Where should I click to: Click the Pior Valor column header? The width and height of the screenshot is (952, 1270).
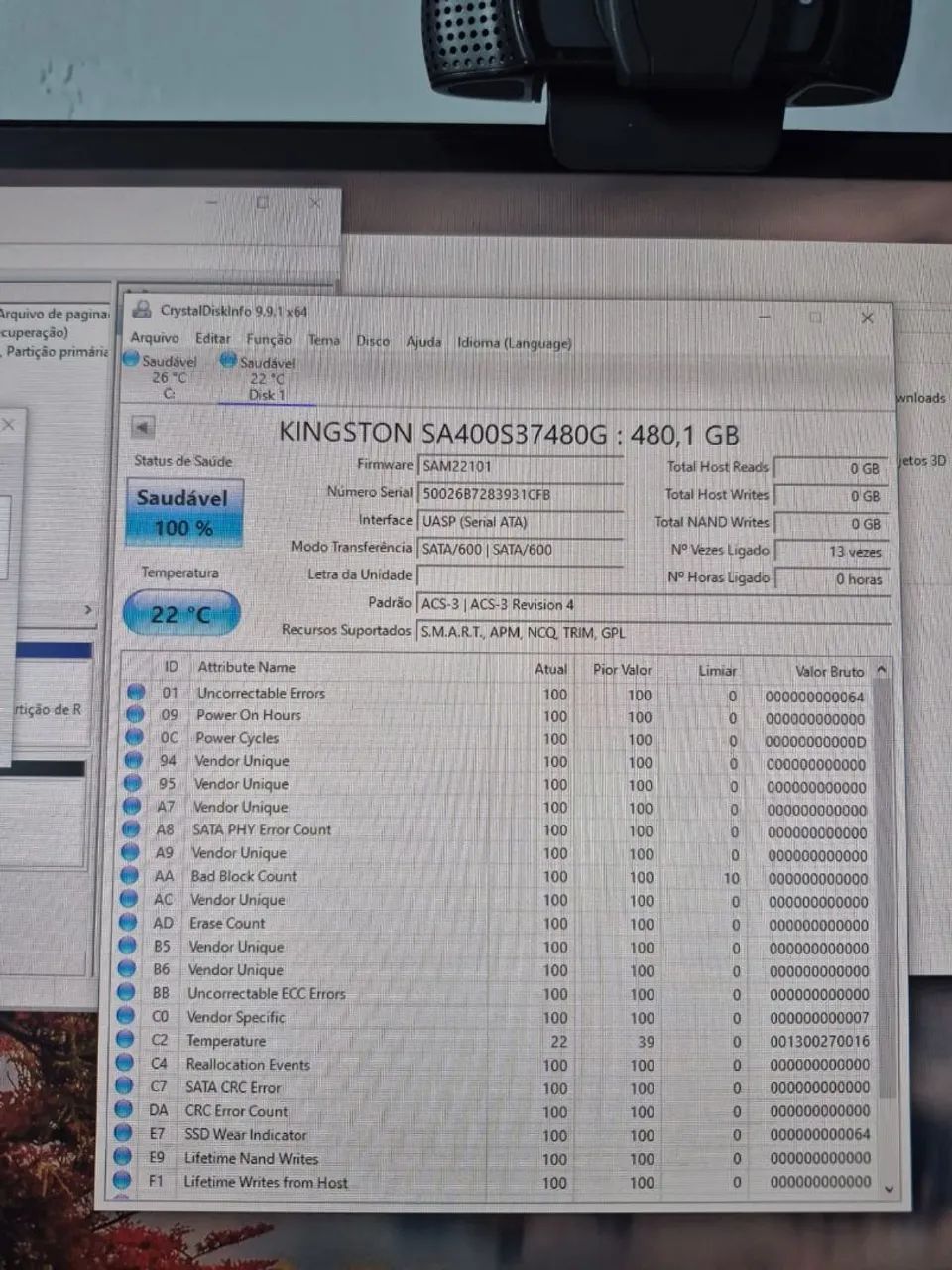[x=622, y=670]
